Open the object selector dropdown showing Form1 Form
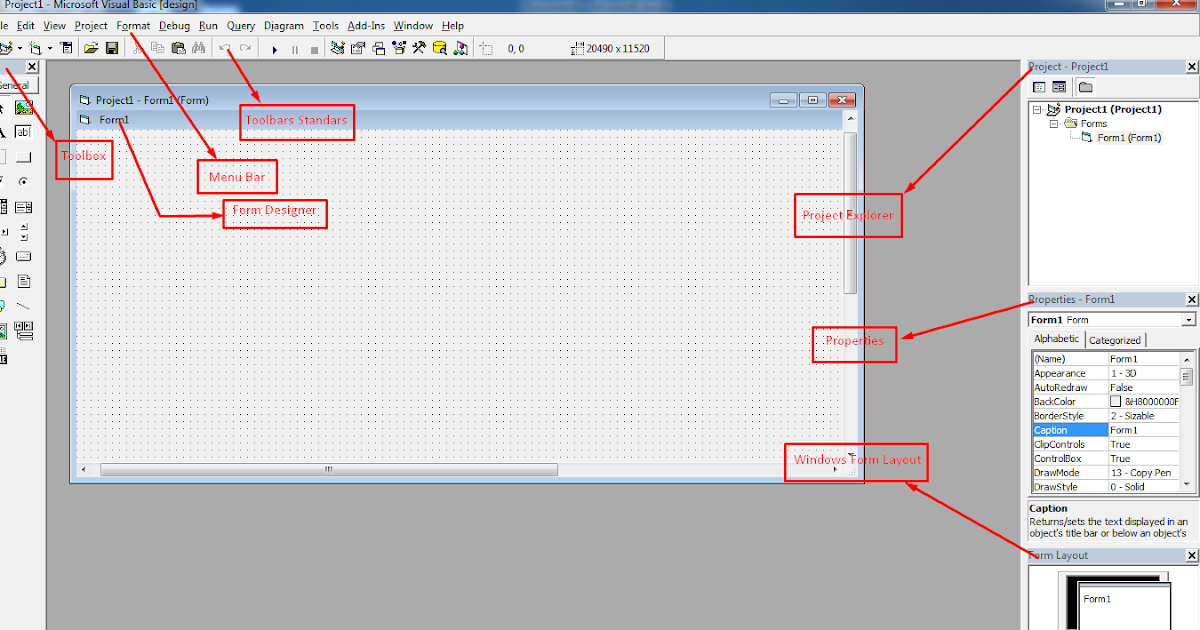This screenshot has height=630, width=1200. point(1188,319)
